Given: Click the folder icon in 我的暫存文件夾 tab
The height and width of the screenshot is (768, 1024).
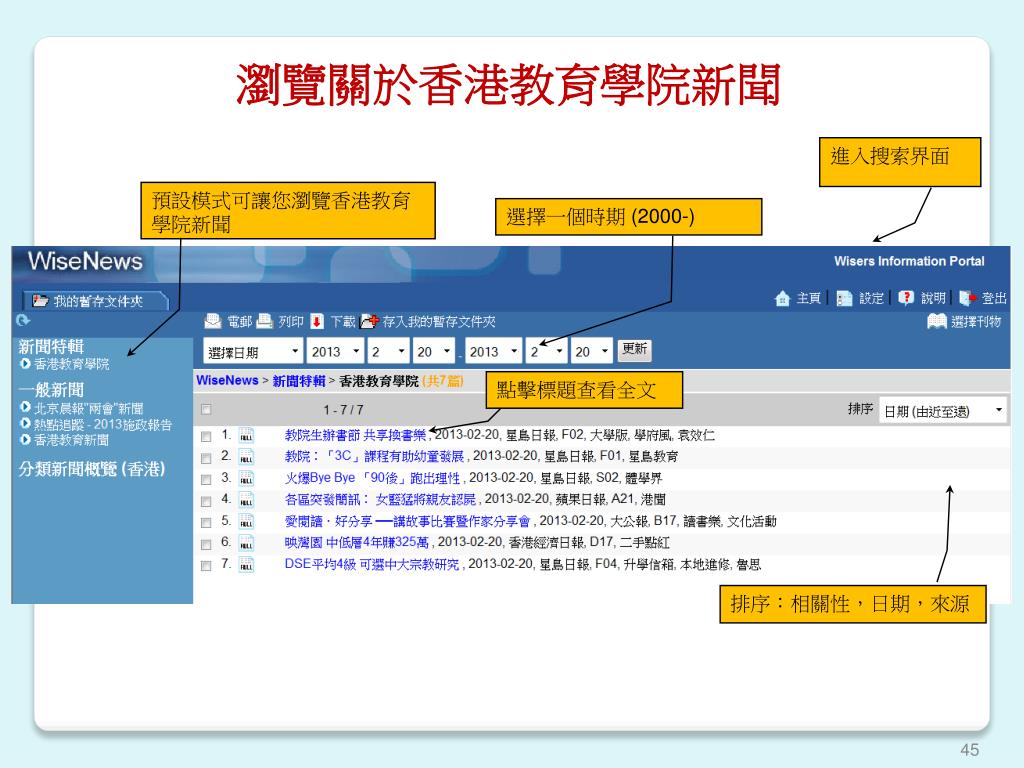Looking at the screenshot, I should pyautogui.click(x=40, y=300).
